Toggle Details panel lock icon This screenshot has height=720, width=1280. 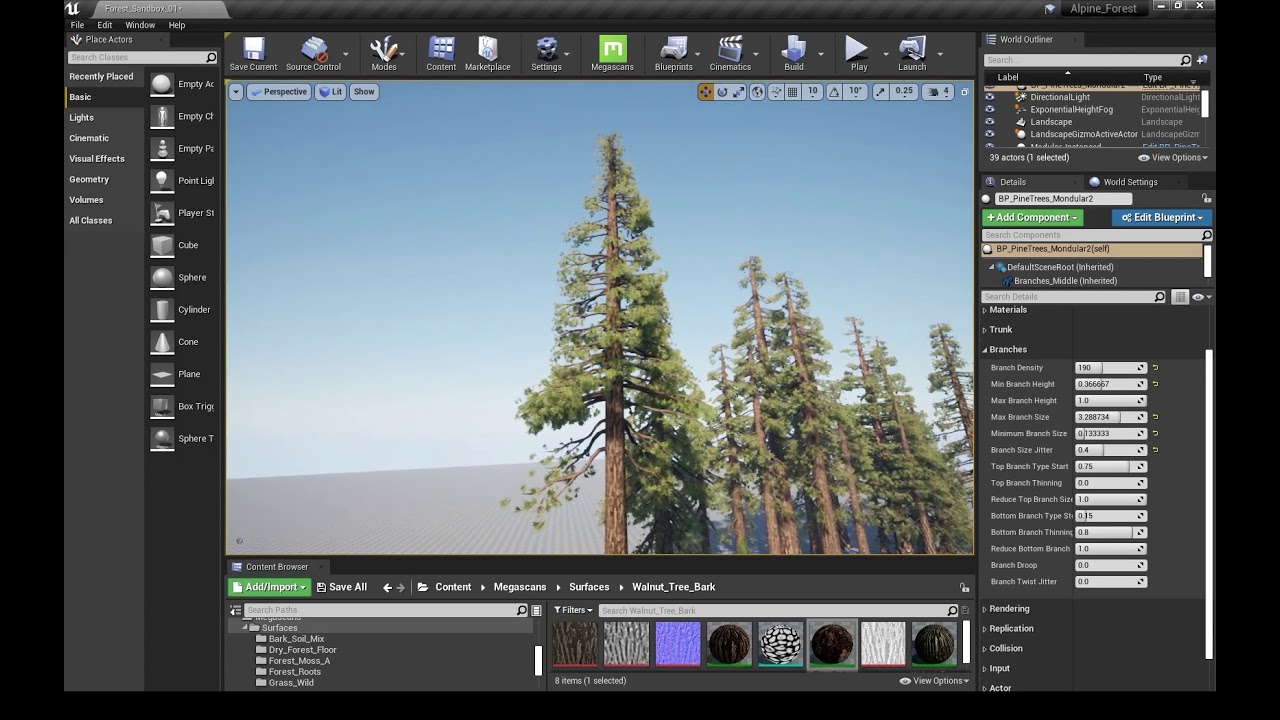coord(1206,198)
